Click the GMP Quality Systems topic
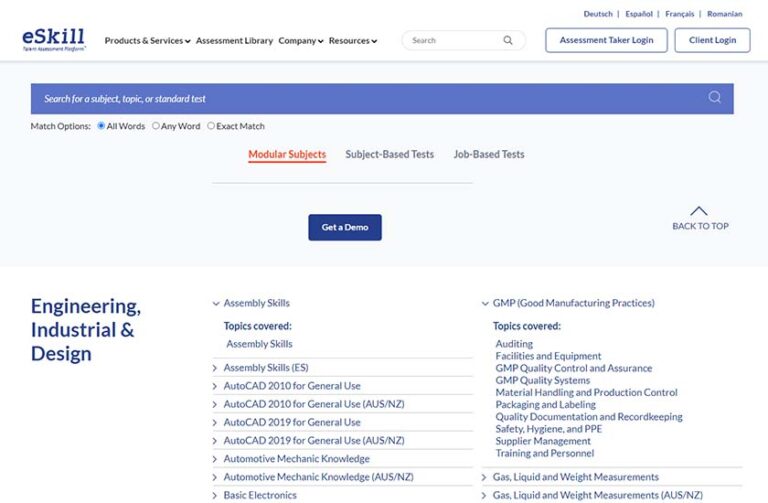Image resolution: width=768 pixels, height=503 pixels. pyautogui.click(x=543, y=381)
